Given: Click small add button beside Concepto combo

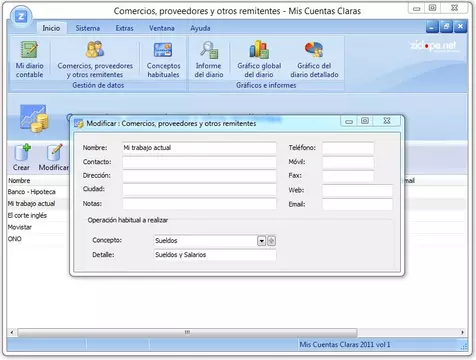Looking at the screenshot, I should (x=271, y=241).
